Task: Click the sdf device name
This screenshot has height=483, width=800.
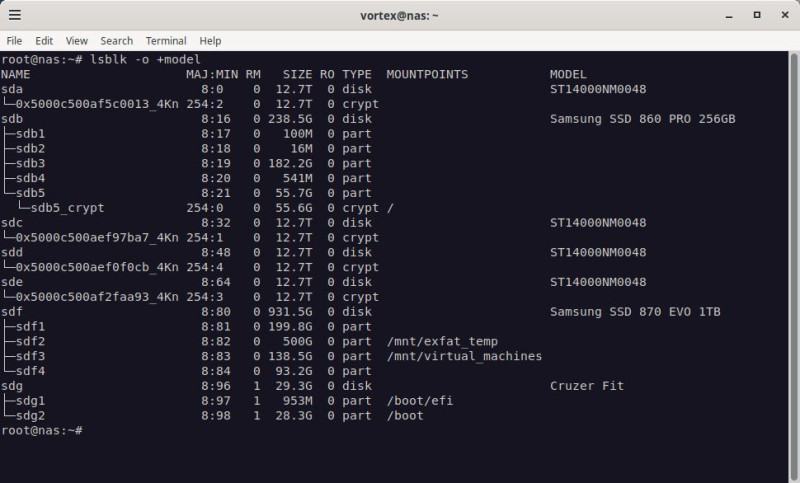Action: [12, 311]
